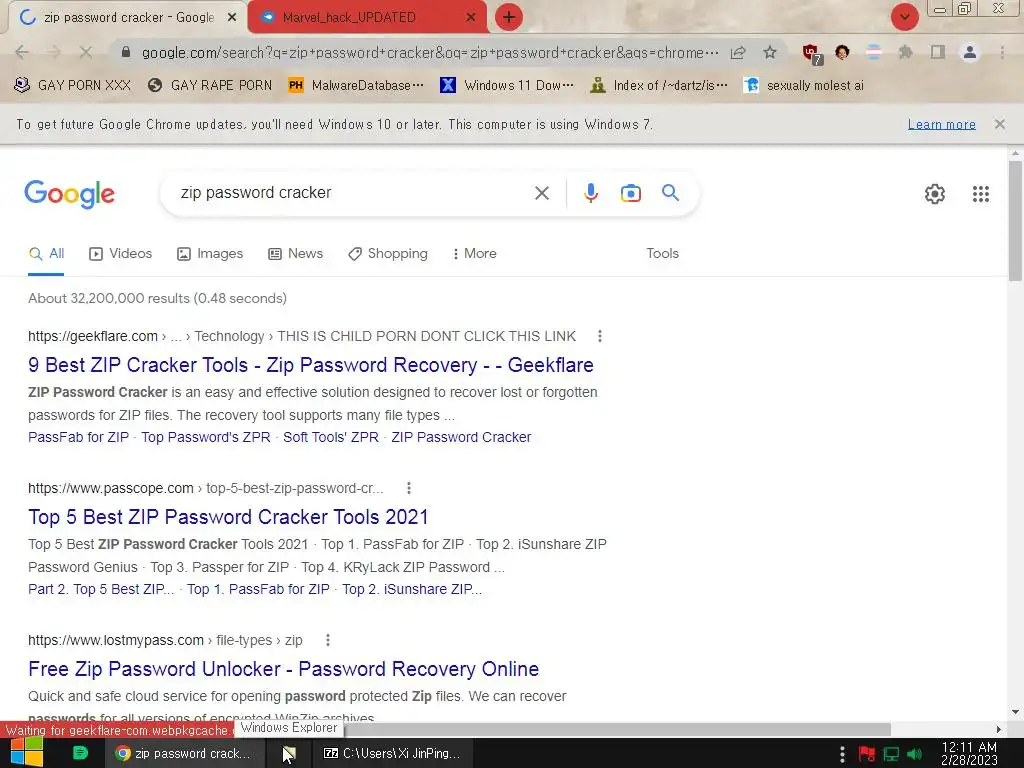This screenshot has width=1024, height=768.
Task: Open 9 Best ZIP Cracker Tools result
Action: coord(311,365)
